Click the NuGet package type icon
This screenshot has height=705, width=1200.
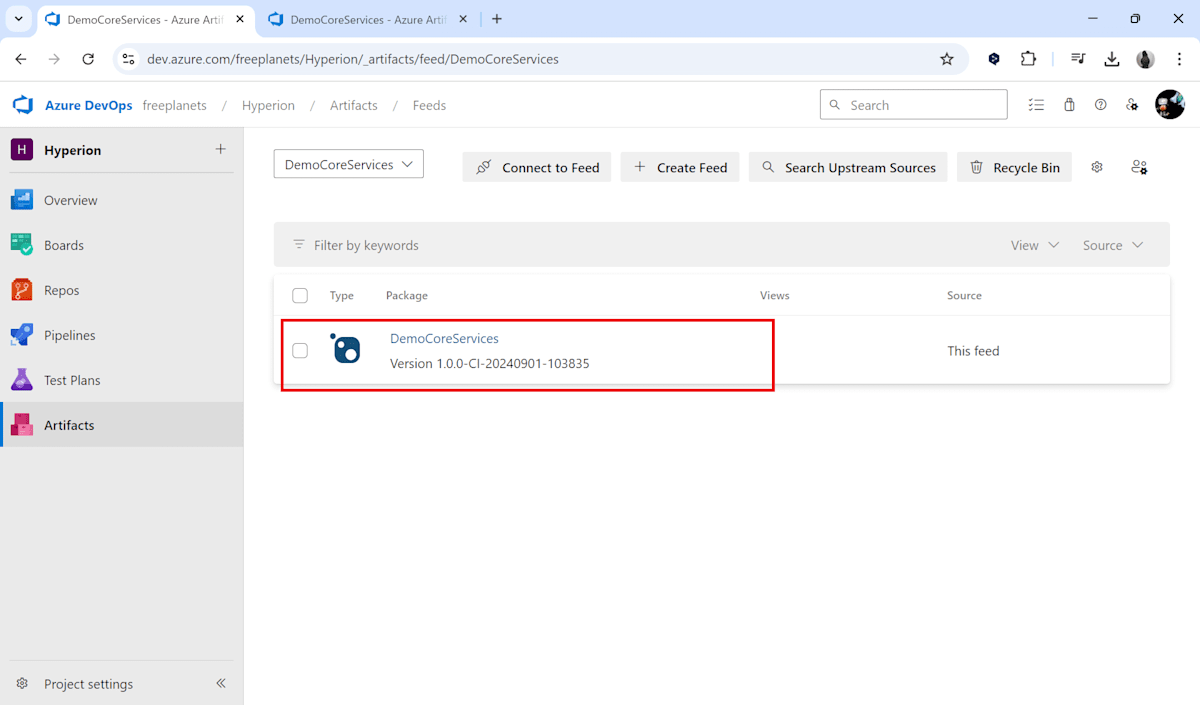[x=345, y=348]
